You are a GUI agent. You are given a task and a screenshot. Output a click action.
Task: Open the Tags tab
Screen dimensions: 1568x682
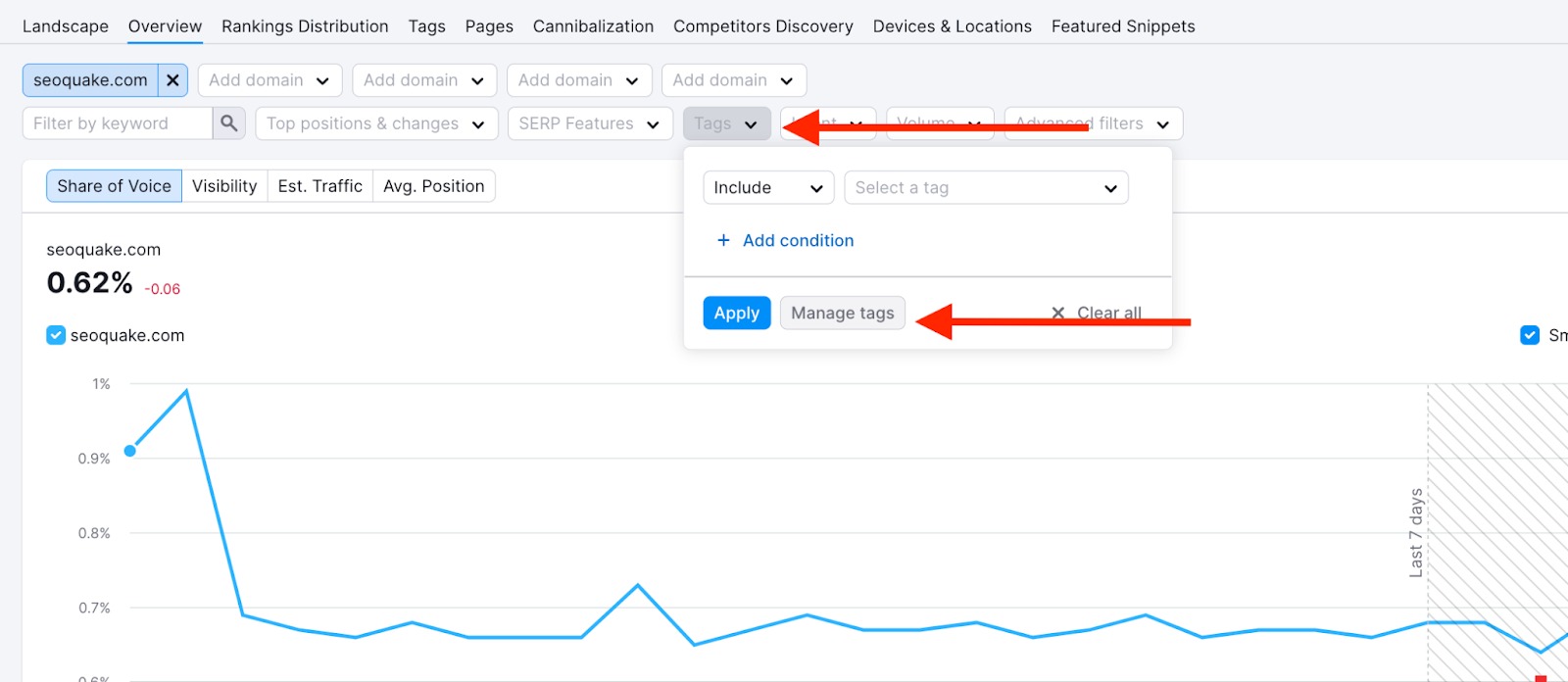(x=427, y=26)
